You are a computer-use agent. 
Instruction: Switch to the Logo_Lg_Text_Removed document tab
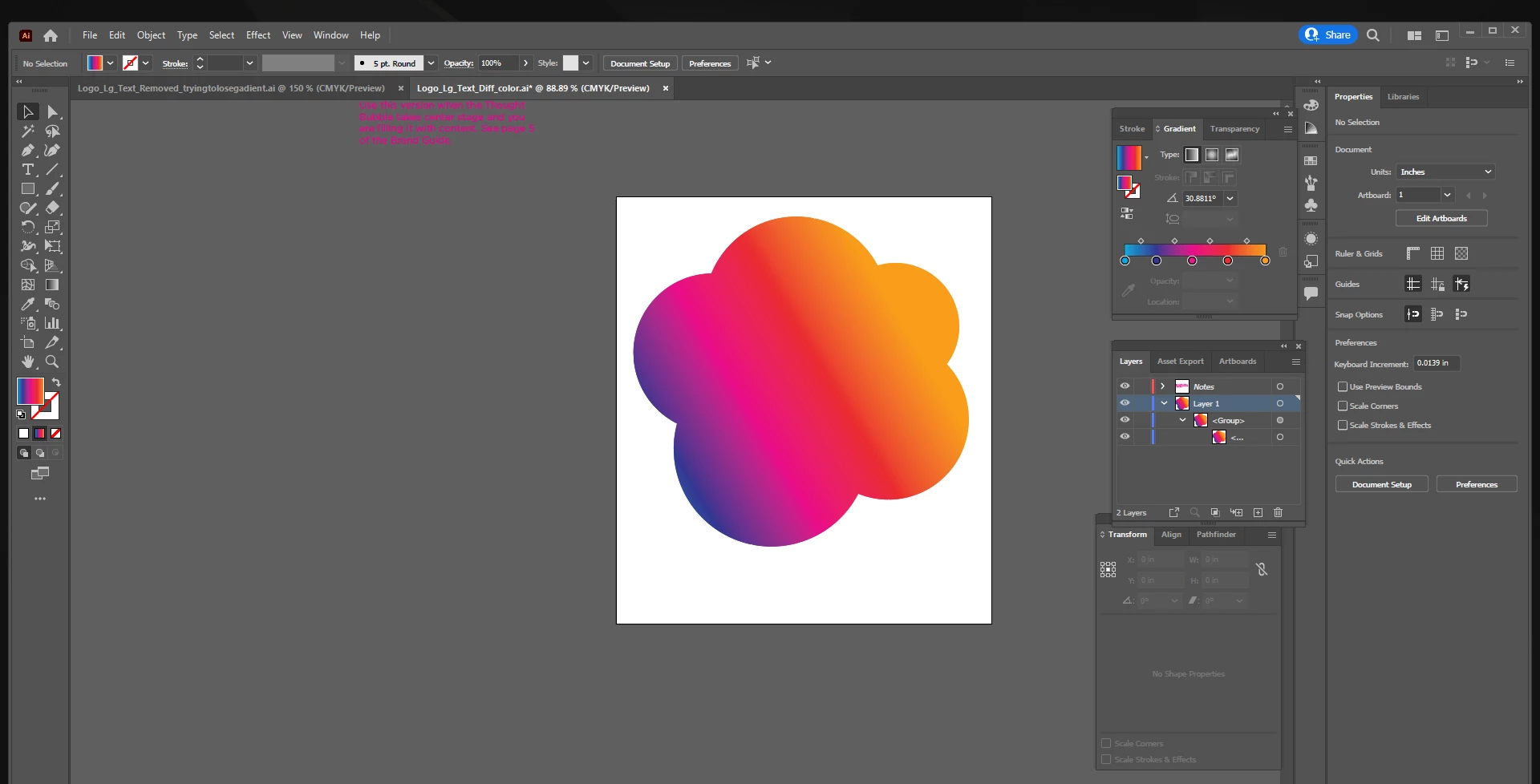231,88
